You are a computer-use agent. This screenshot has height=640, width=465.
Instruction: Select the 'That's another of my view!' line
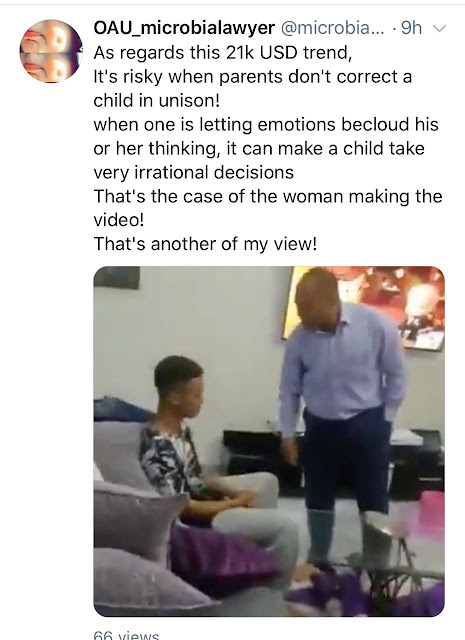click(205, 244)
